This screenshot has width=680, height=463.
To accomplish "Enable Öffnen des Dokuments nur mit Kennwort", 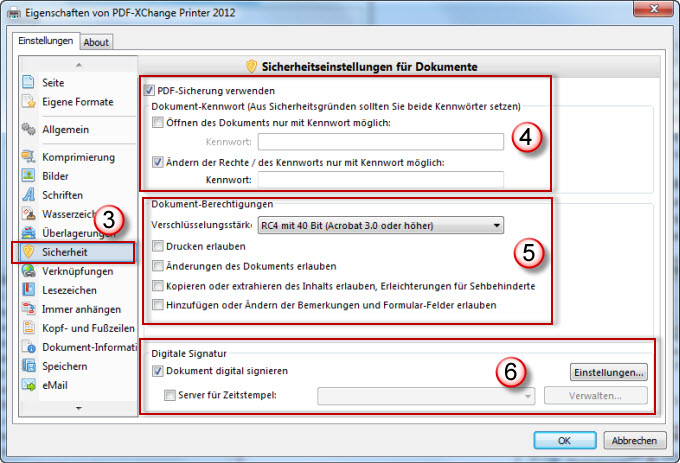I will 158,123.
